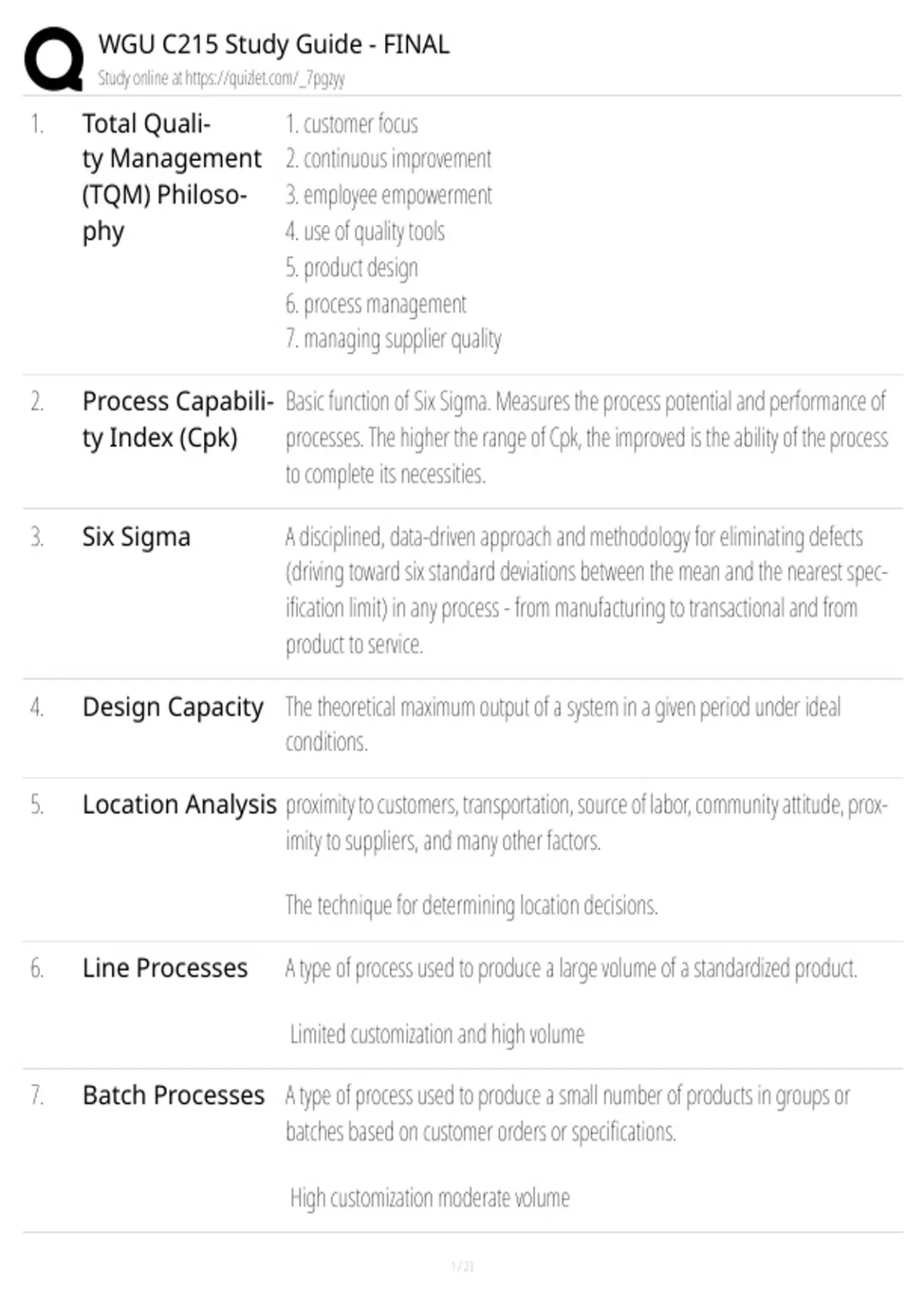Click the Six Sigma term heading
The height and width of the screenshot is (1309, 924).
(136, 537)
